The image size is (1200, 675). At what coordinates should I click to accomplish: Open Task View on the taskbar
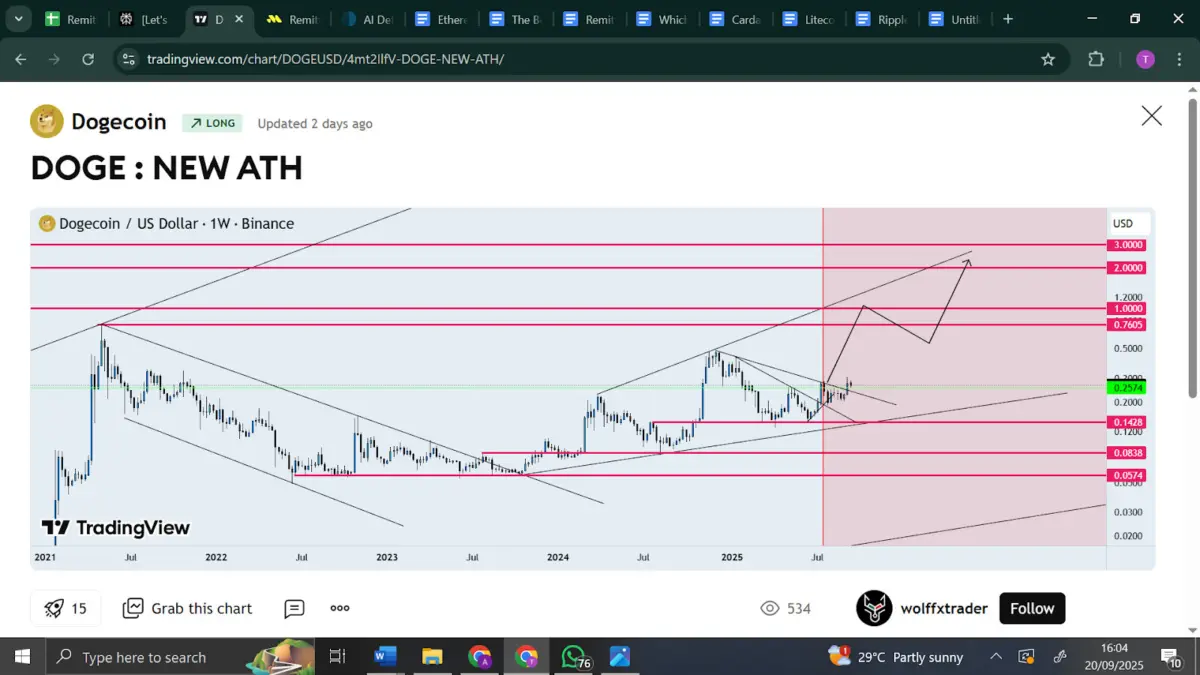(x=337, y=657)
